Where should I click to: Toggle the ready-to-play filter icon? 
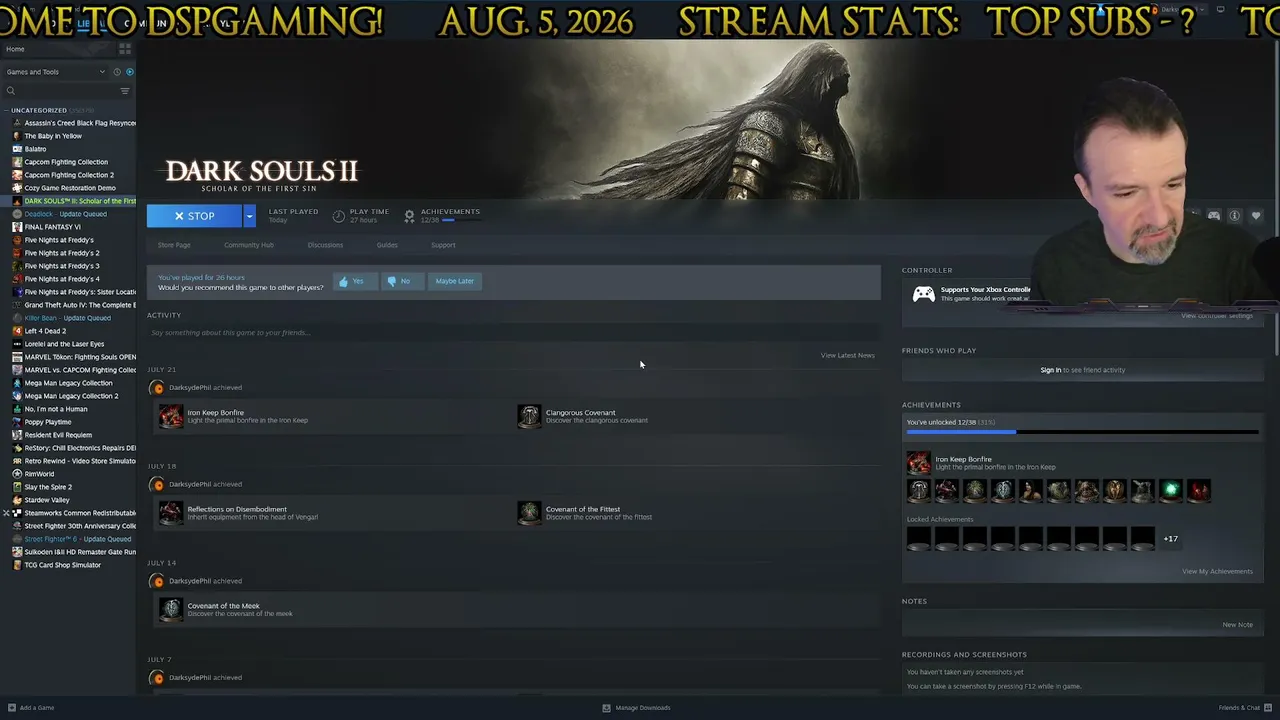click(x=129, y=72)
